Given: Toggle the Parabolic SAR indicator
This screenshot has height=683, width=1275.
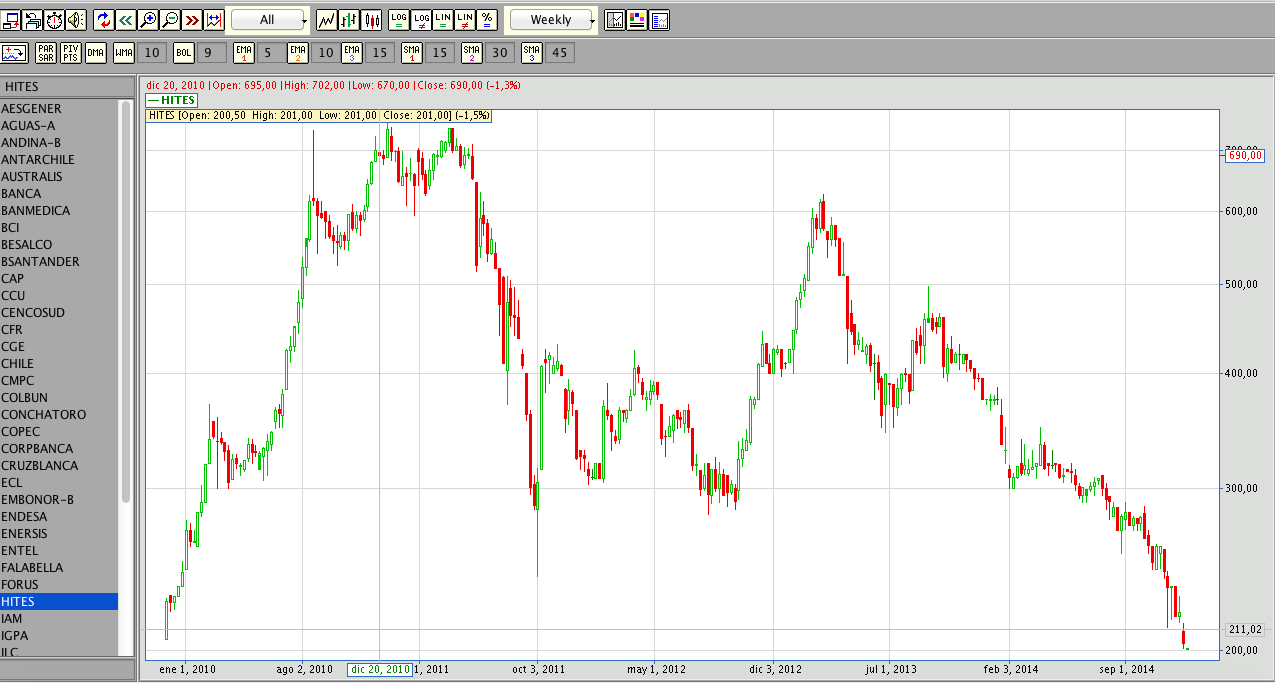Looking at the screenshot, I should coord(46,53).
